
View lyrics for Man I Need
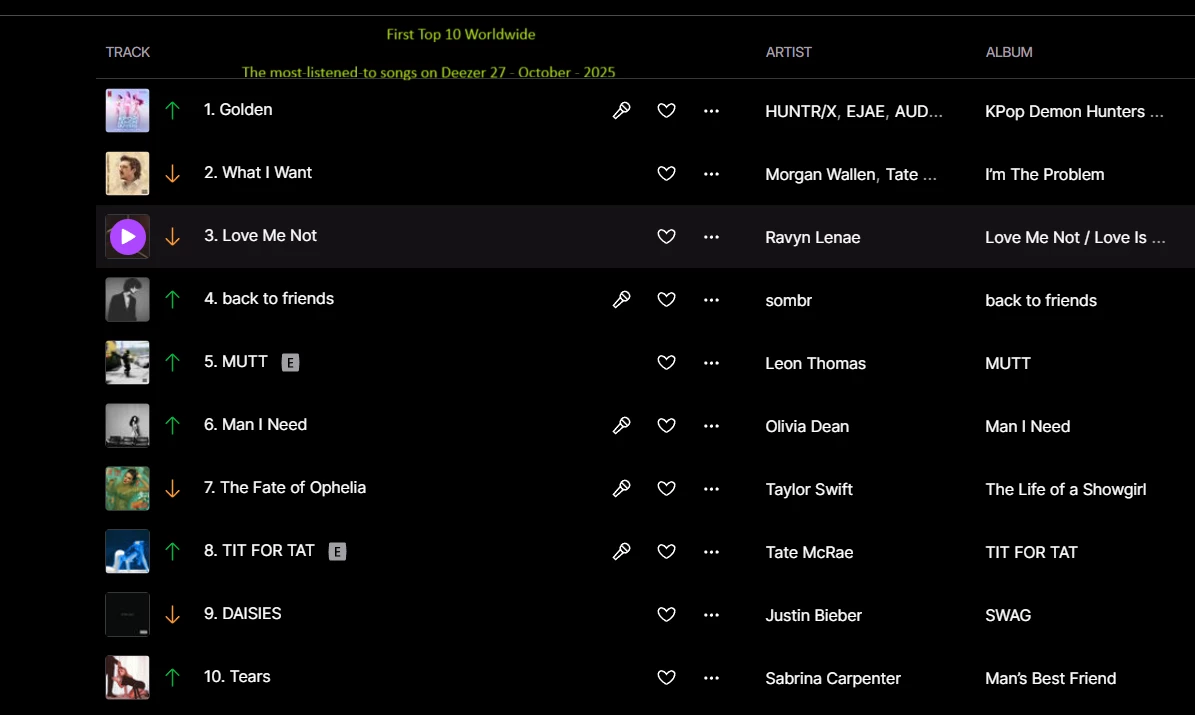click(x=621, y=425)
